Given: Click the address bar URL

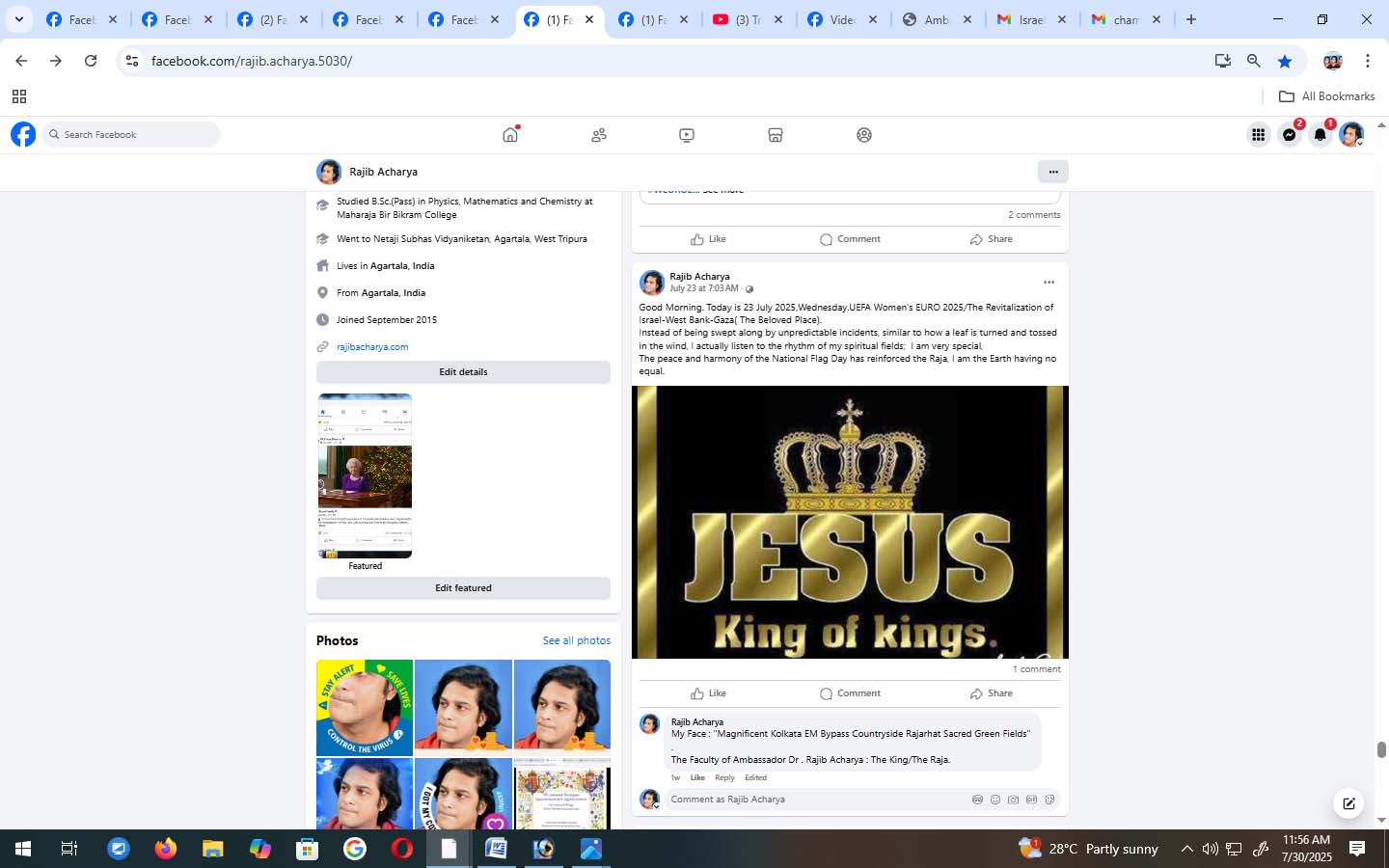Looking at the screenshot, I should click(x=252, y=61).
